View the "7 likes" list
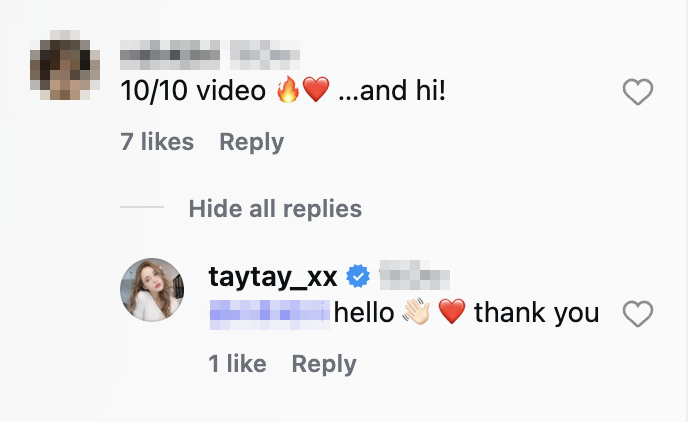The image size is (688, 422). pyautogui.click(x=157, y=142)
